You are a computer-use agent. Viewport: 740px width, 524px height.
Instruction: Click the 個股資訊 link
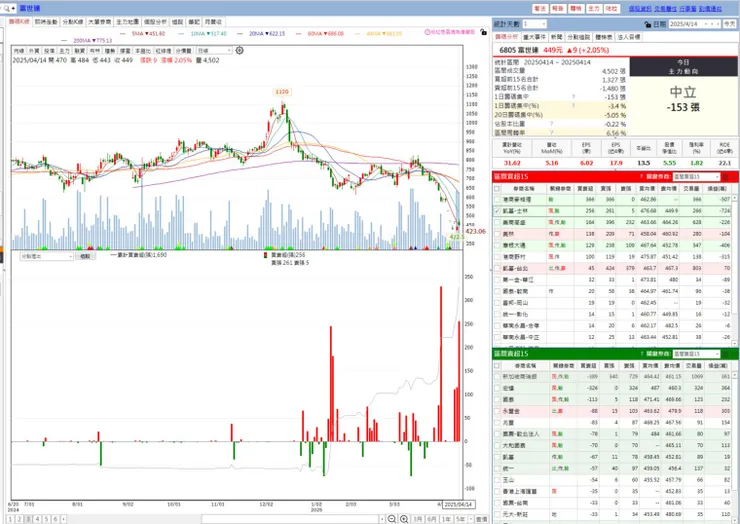point(640,8)
